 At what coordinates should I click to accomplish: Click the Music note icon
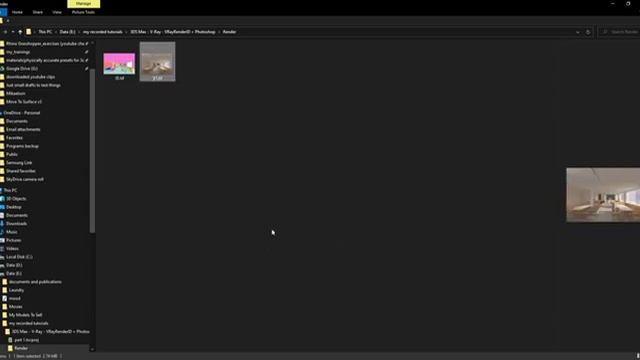2,232
